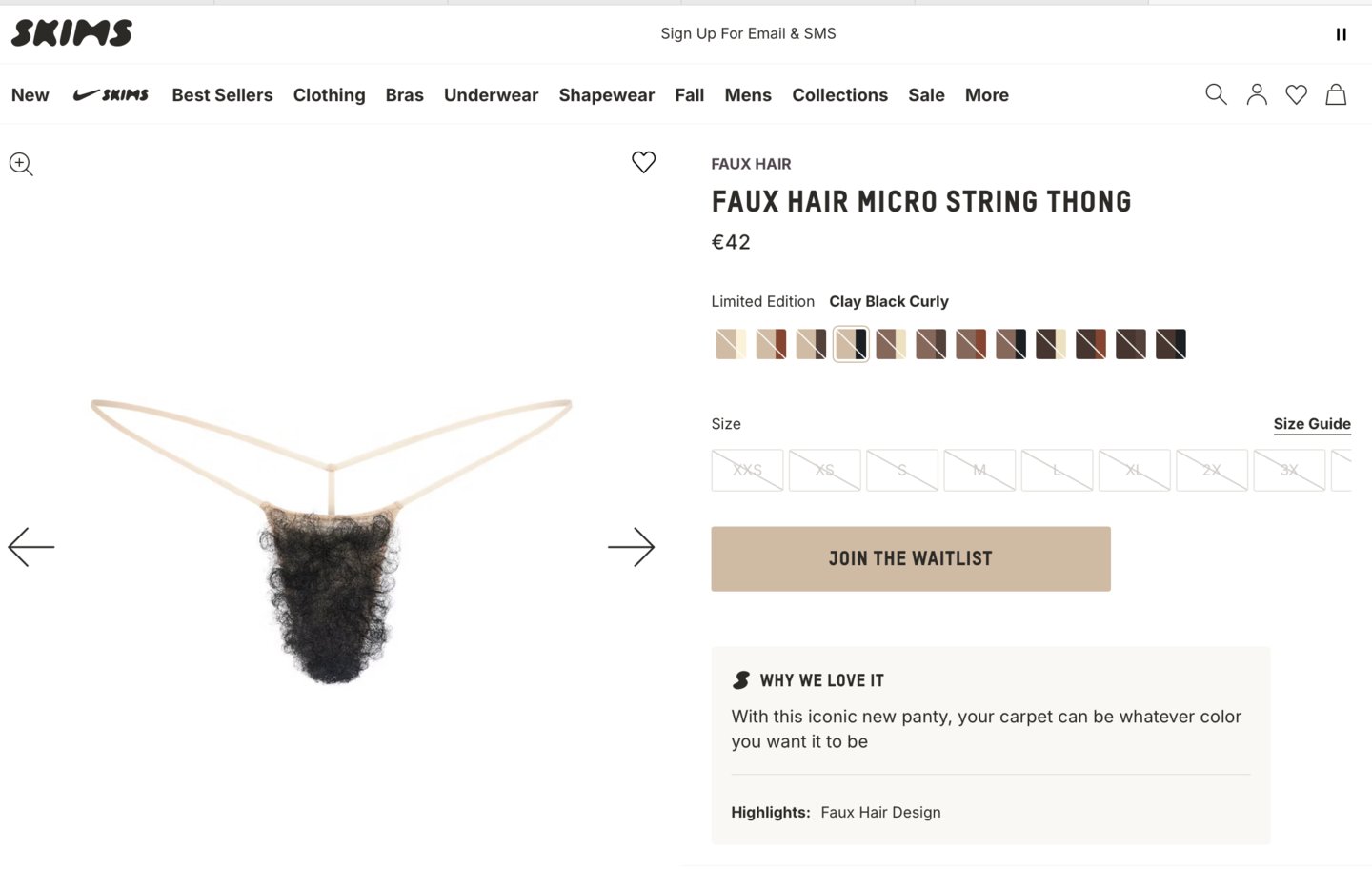
Task: Click the Join the Waitlist button
Action: (x=910, y=558)
